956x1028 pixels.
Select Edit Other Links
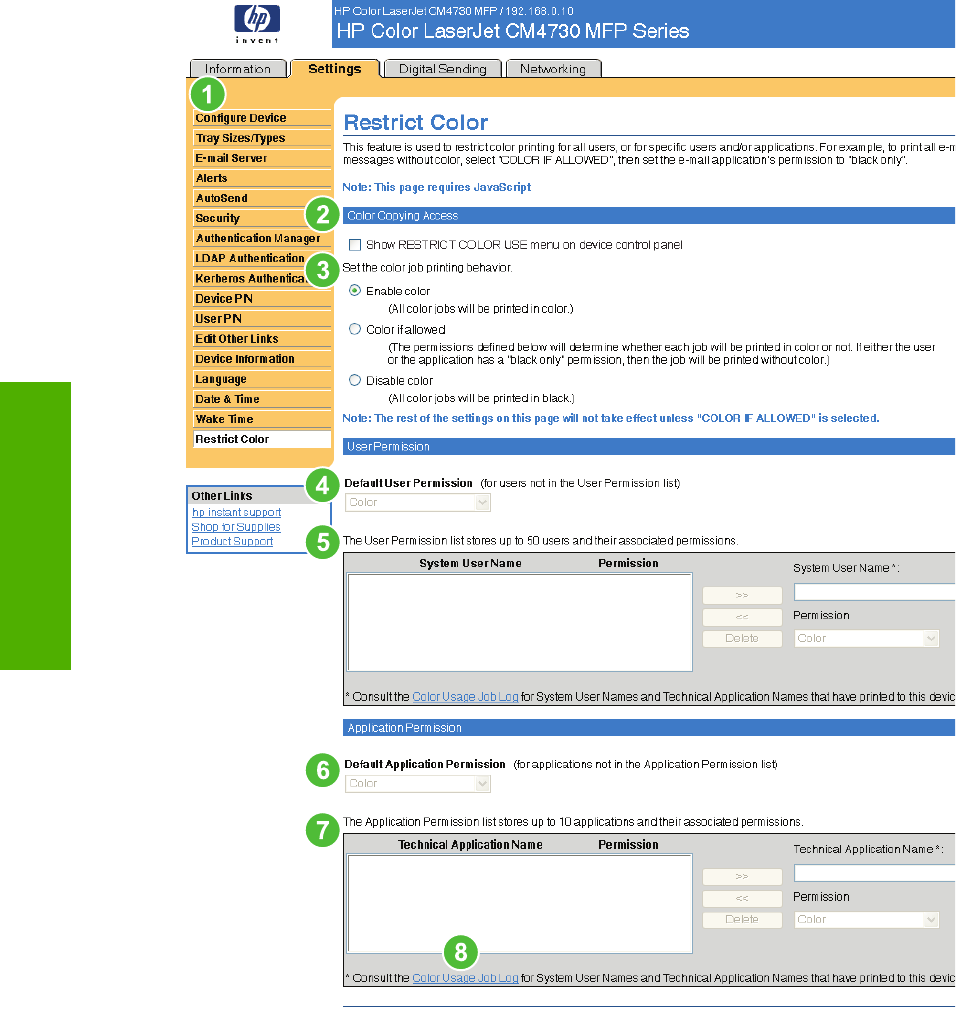pos(262,339)
